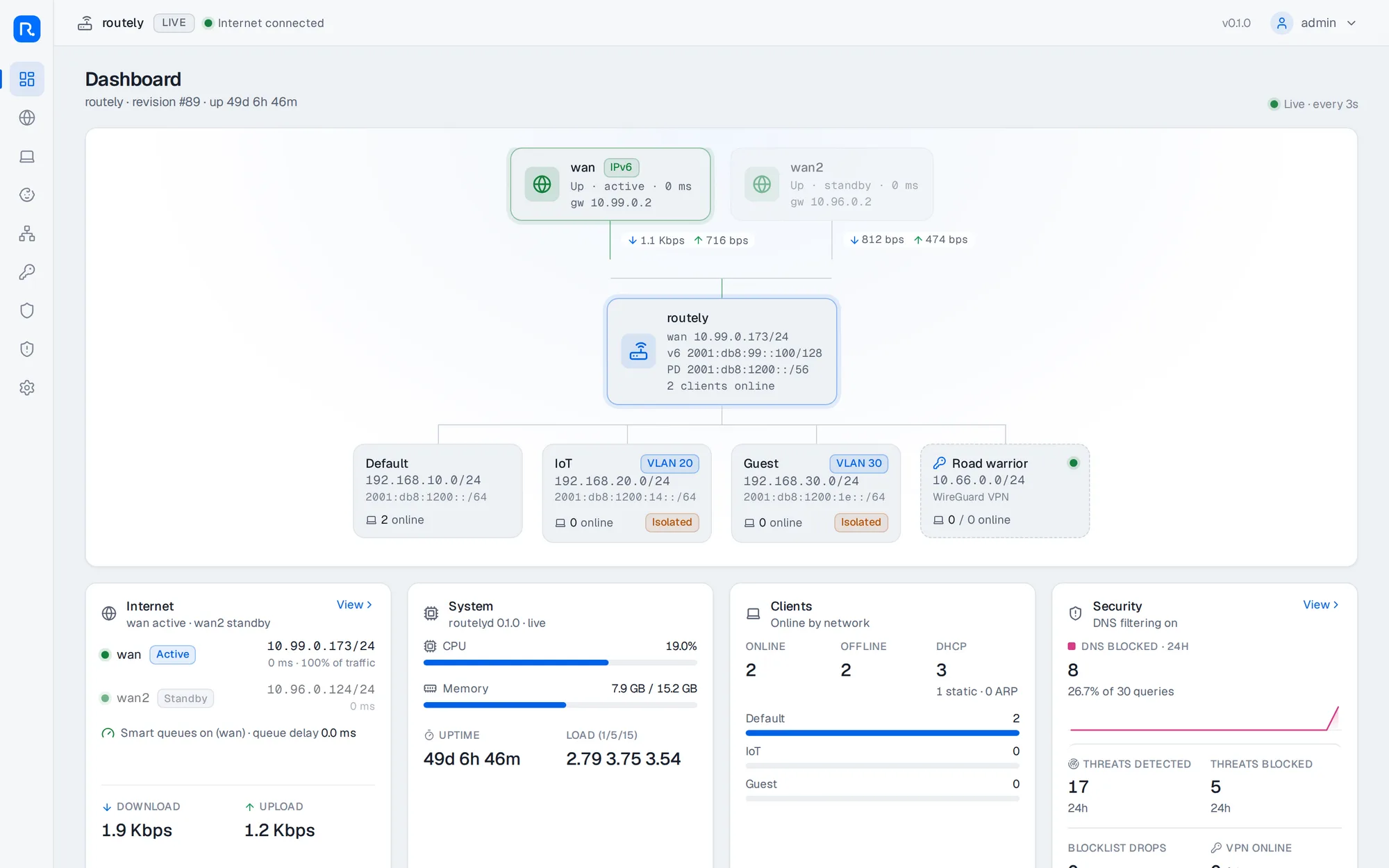Click 'Smart queues on (wan)' text

pyautogui.click(x=183, y=733)
